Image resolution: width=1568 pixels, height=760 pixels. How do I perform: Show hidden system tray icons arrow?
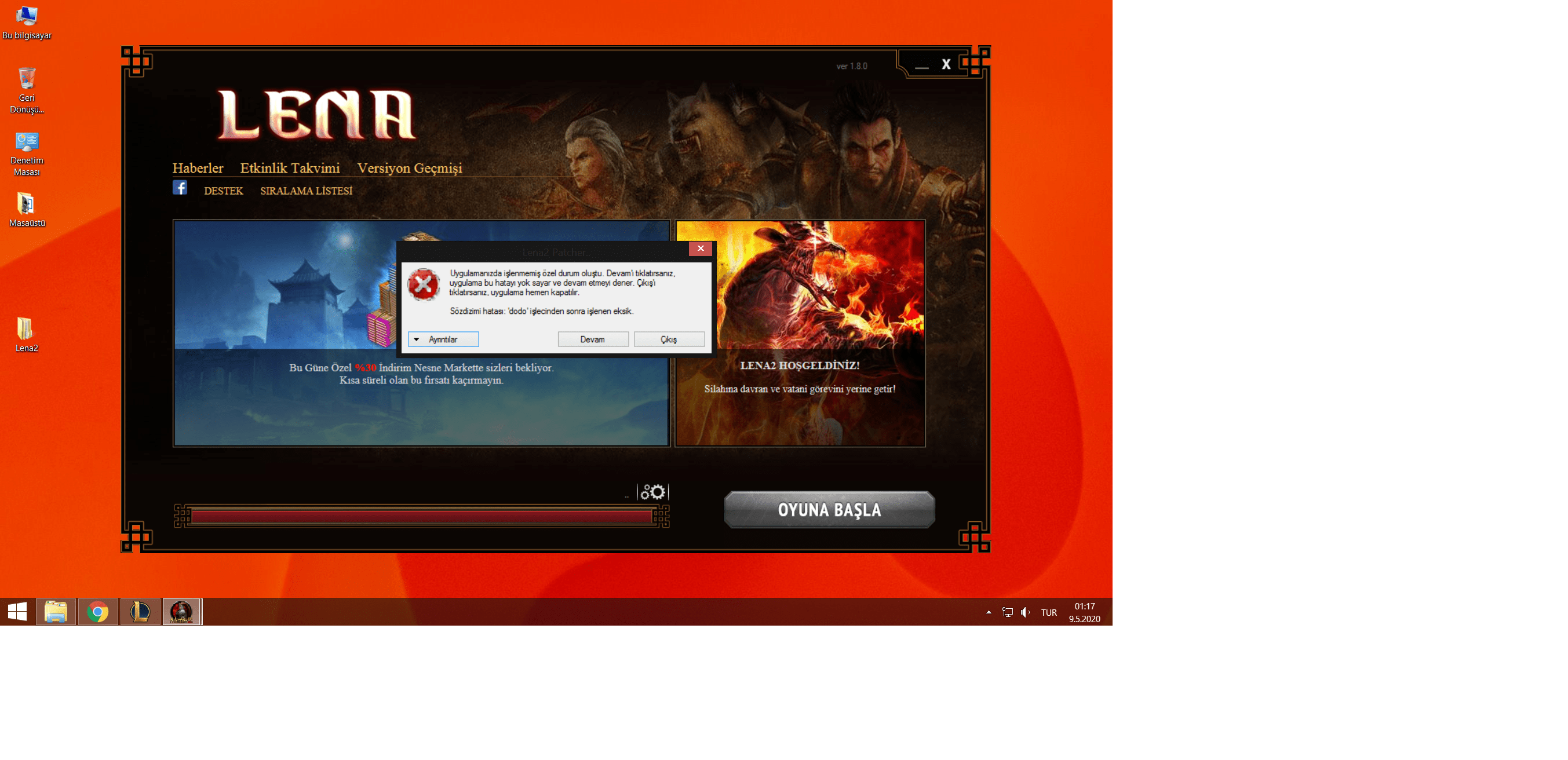989,612
